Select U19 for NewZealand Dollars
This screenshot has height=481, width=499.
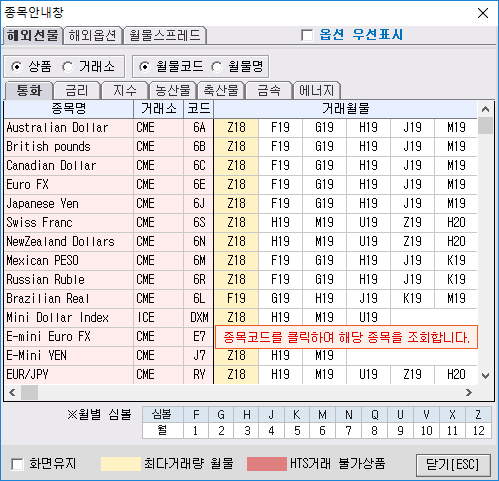coord(368,242)
